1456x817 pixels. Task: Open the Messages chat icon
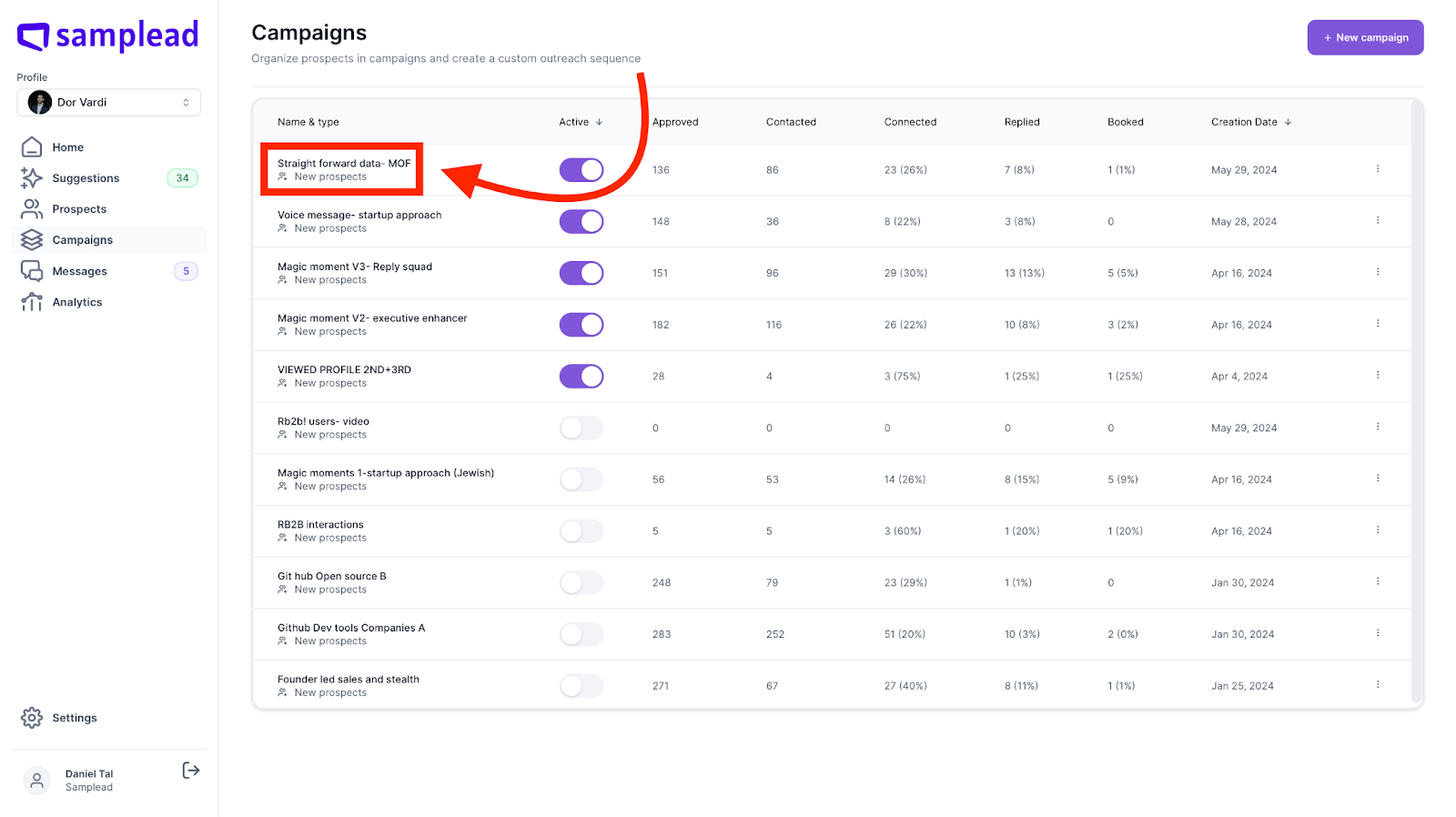(x=32, y=271)
